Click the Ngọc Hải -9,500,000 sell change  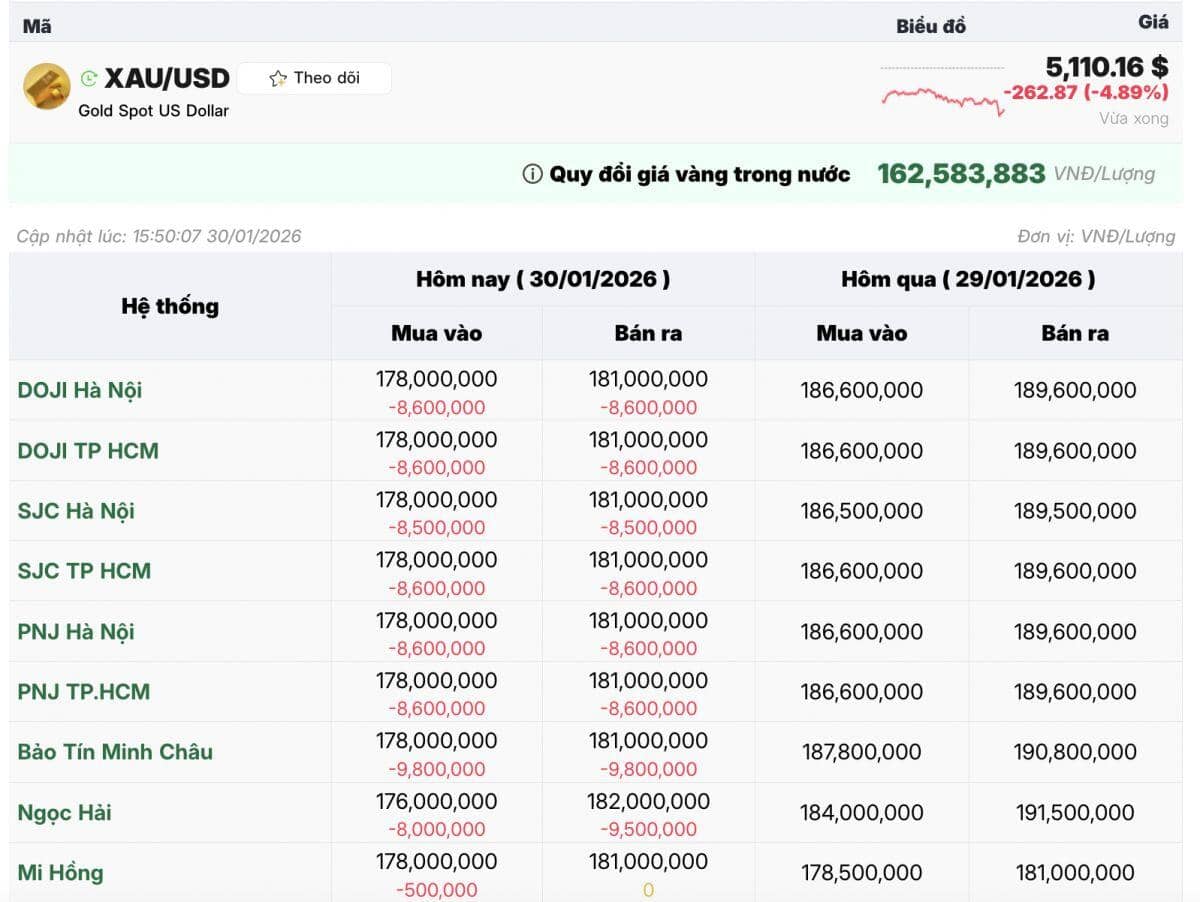(649, 829)
